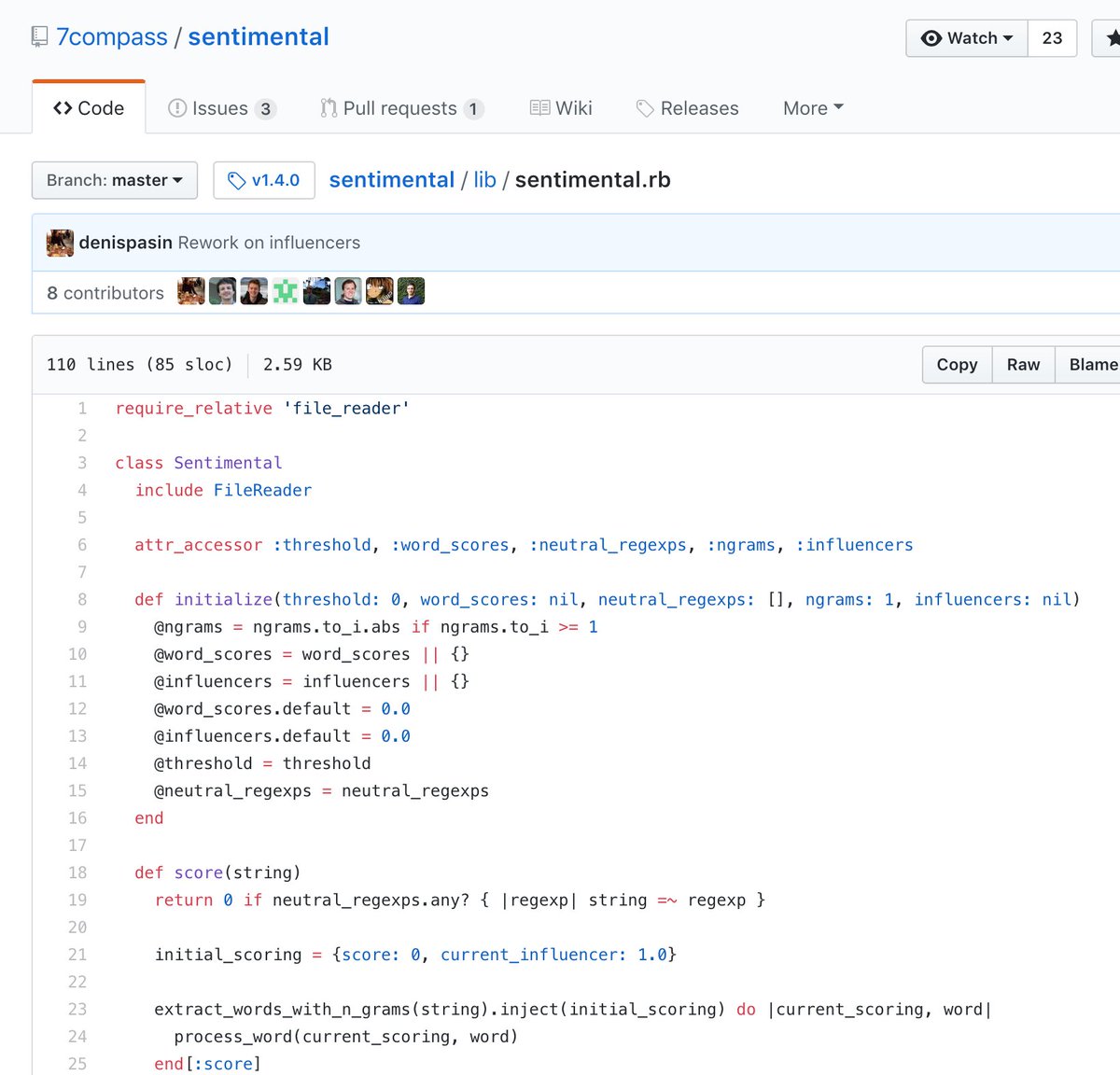Click line number 1
Screen dimensions: 1120x1075
[82, 409]
